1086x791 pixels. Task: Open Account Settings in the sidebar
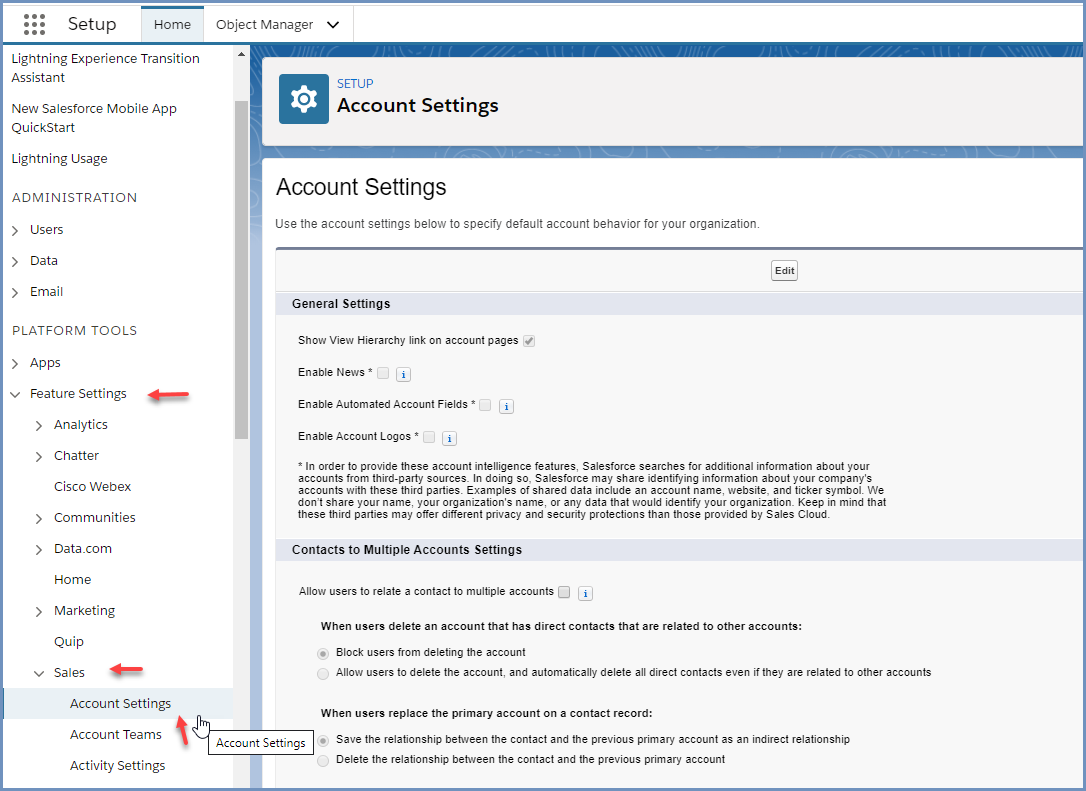(x=121, y=704)
